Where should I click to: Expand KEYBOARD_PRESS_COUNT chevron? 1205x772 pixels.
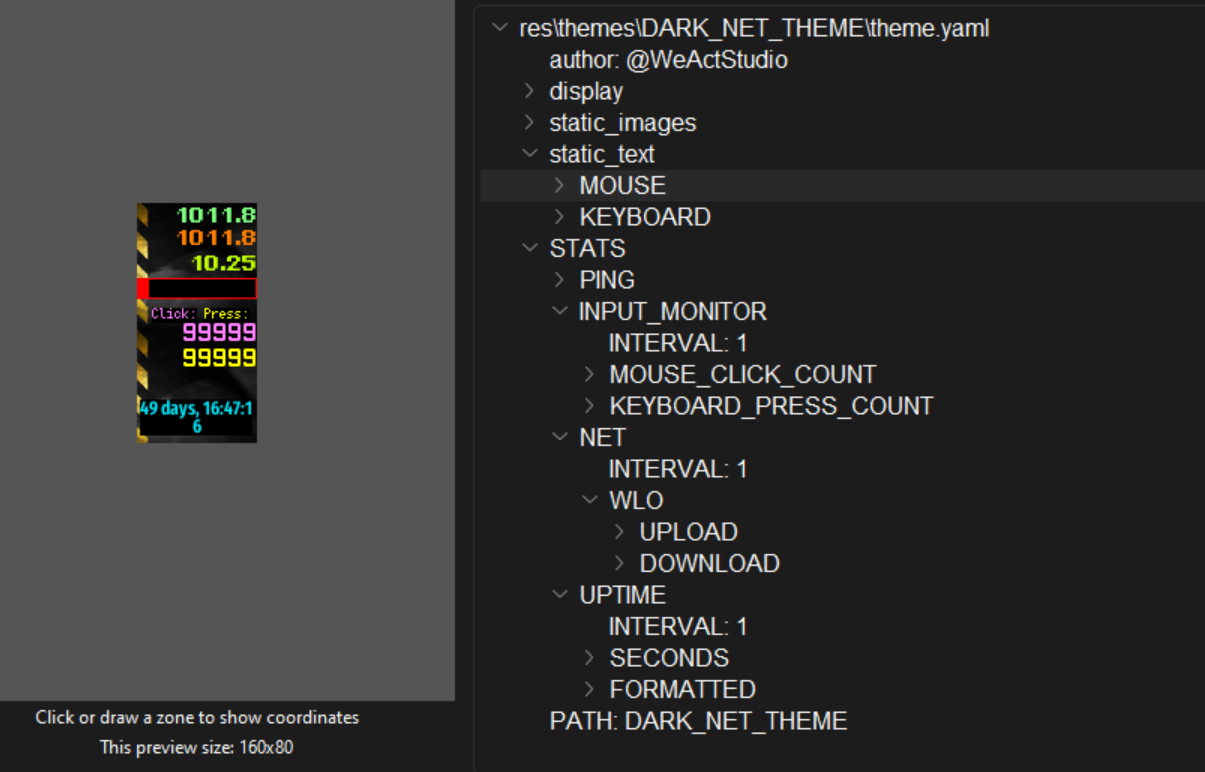click(589, 406)
